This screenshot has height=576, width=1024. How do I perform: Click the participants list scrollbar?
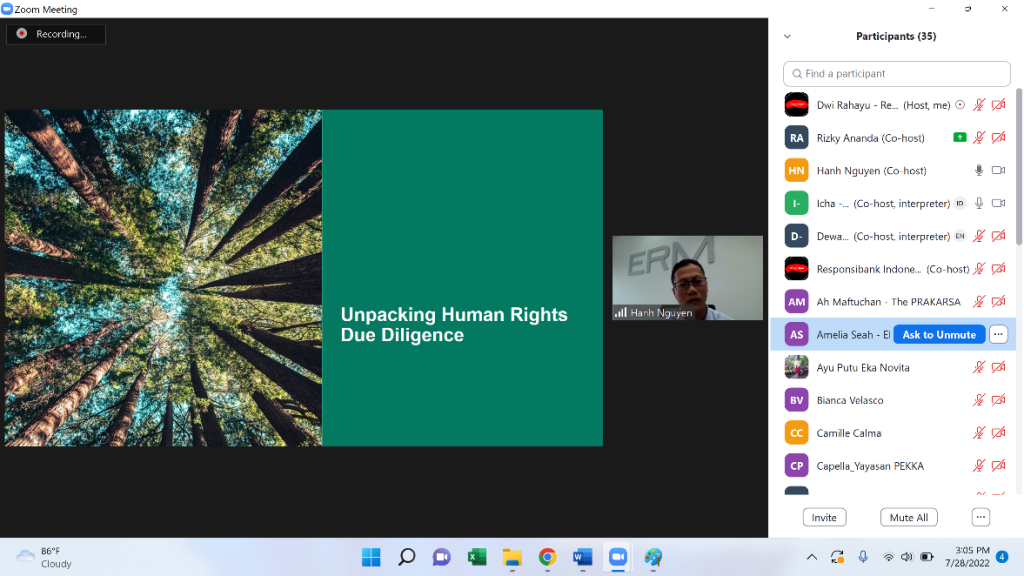click(x=1019, y=168)
